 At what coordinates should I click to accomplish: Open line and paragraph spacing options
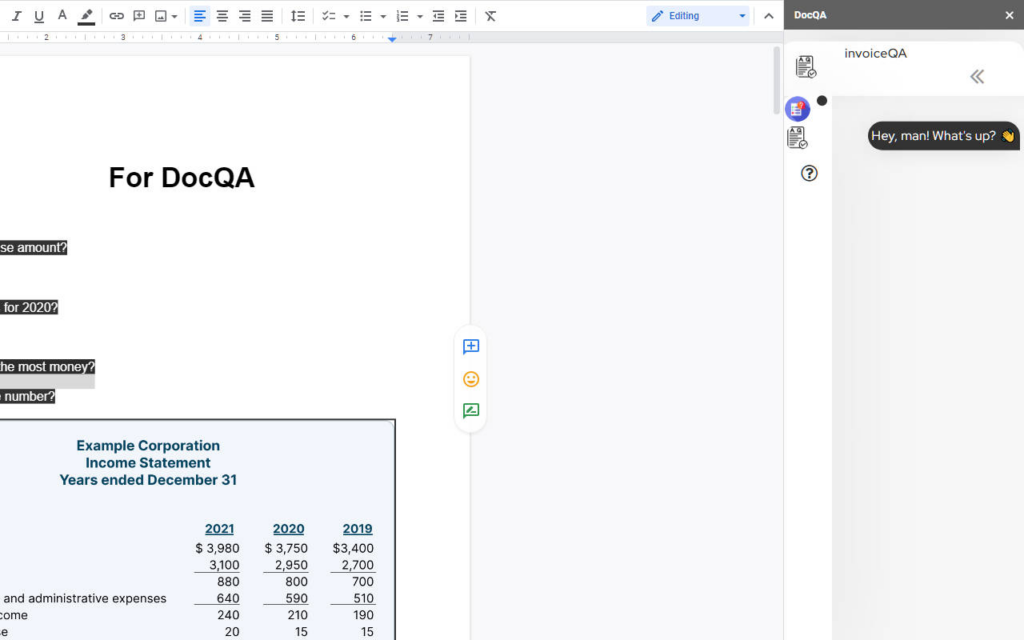click(x=297, y=15)
